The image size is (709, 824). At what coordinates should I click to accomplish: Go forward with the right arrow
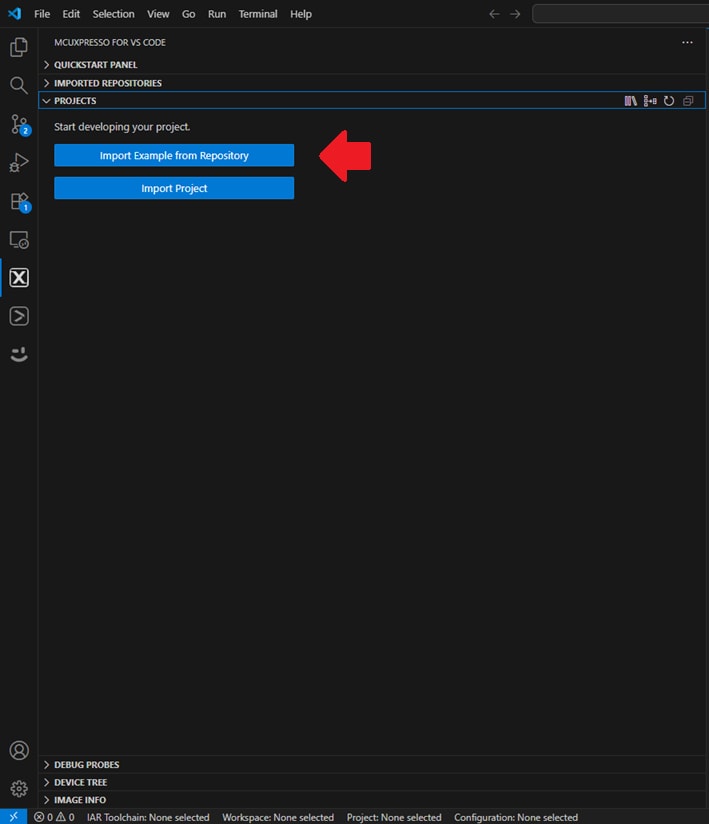[x=515, y=14]
